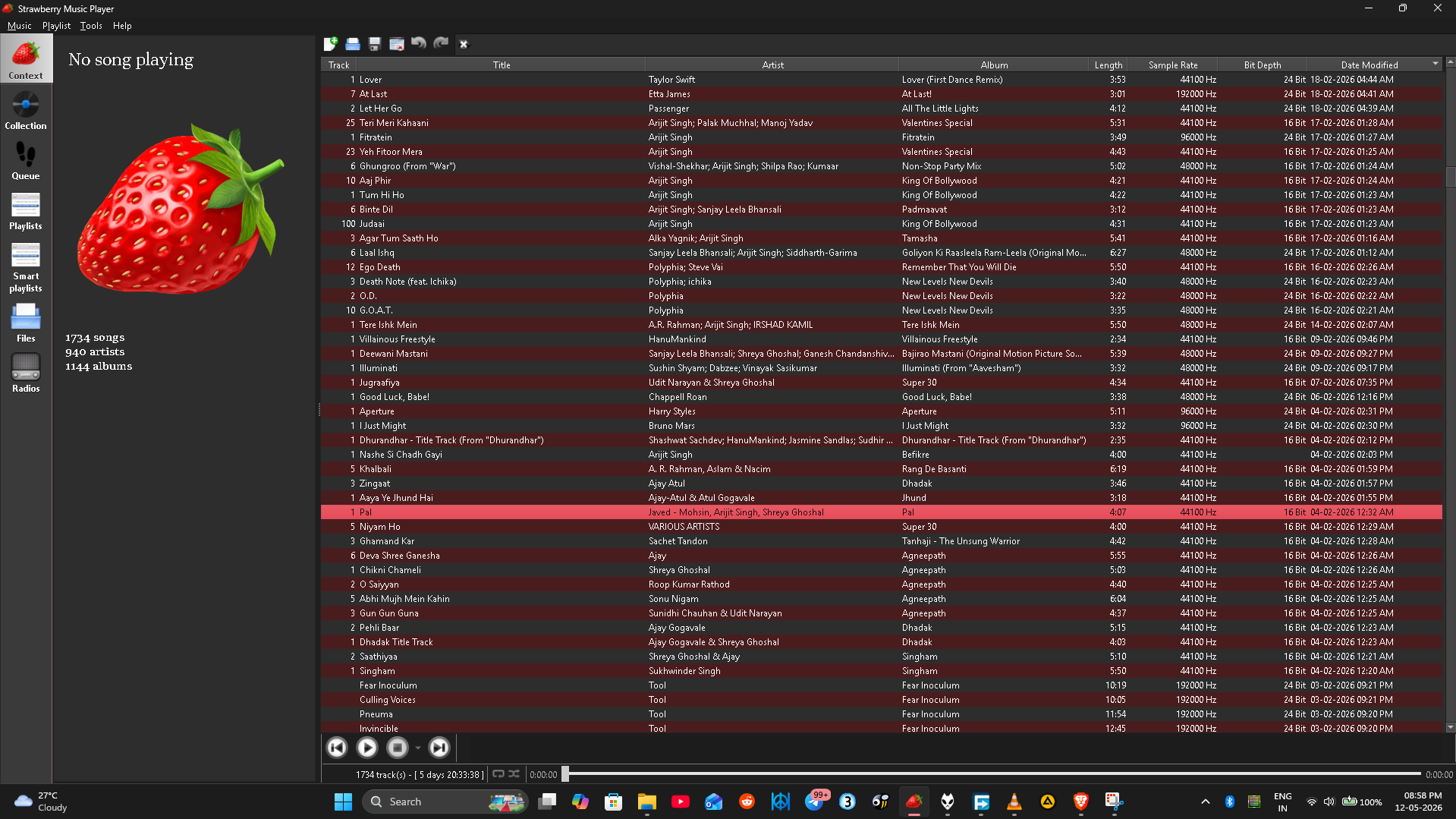The width and height of the screenshot is (1456, 819).
Task: Select the 'Villainous Freestyle' title
Action: coord(398,339)
